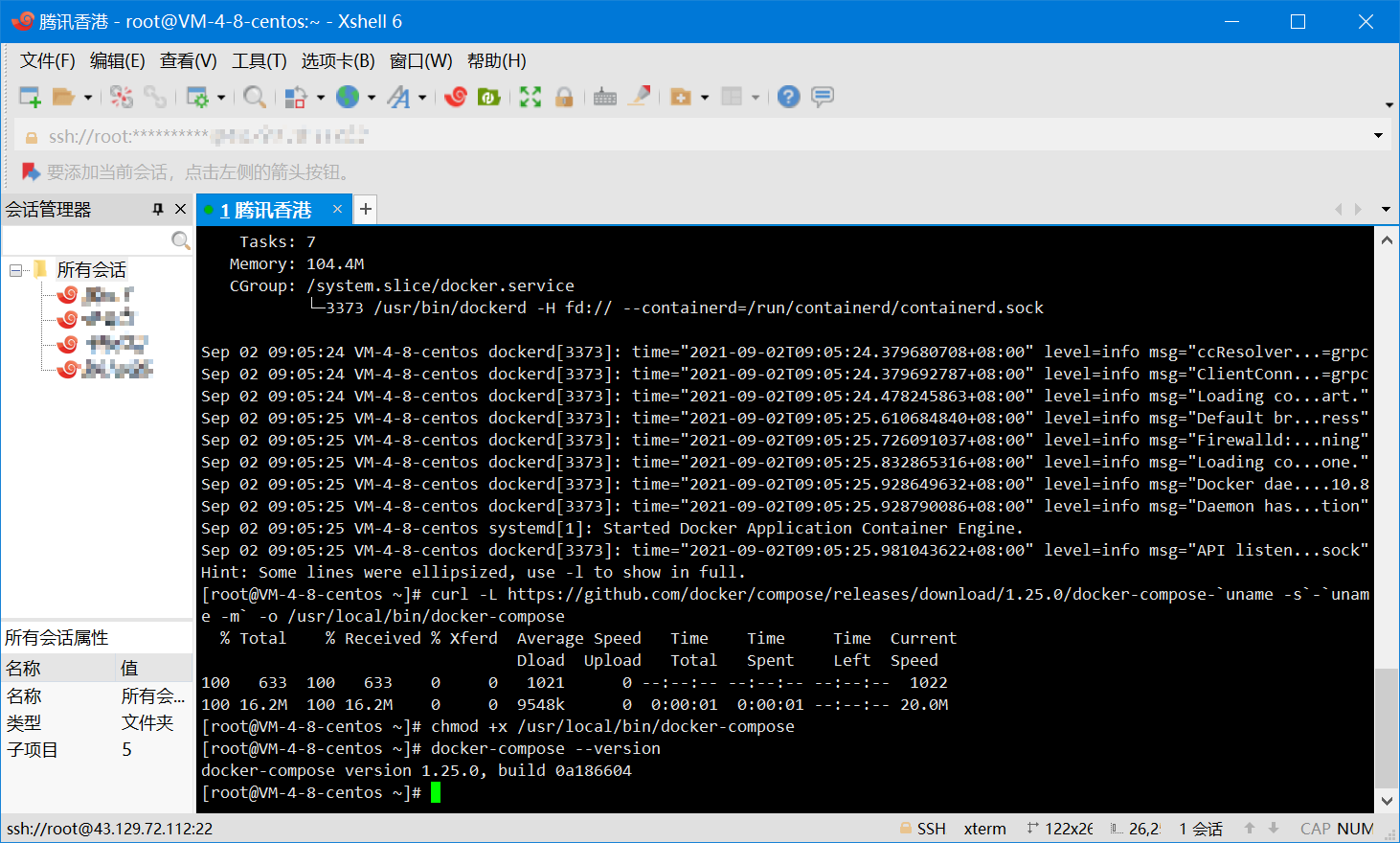Open the 编辑(E) menu

[118, 61]
